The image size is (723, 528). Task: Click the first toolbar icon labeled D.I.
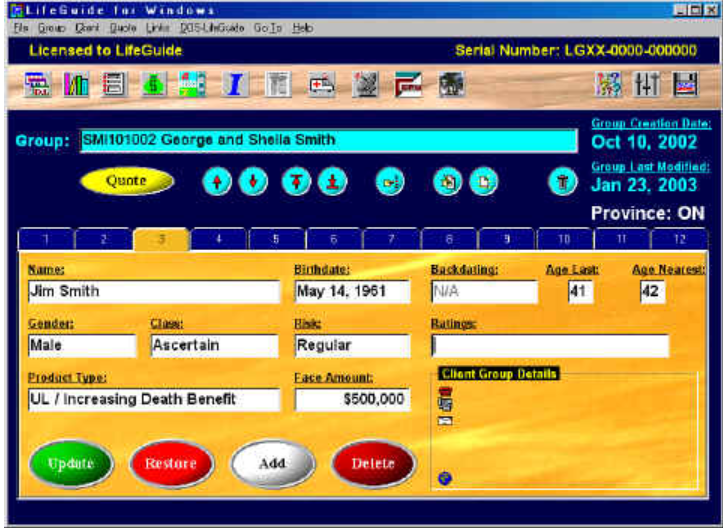pos(38,84)
